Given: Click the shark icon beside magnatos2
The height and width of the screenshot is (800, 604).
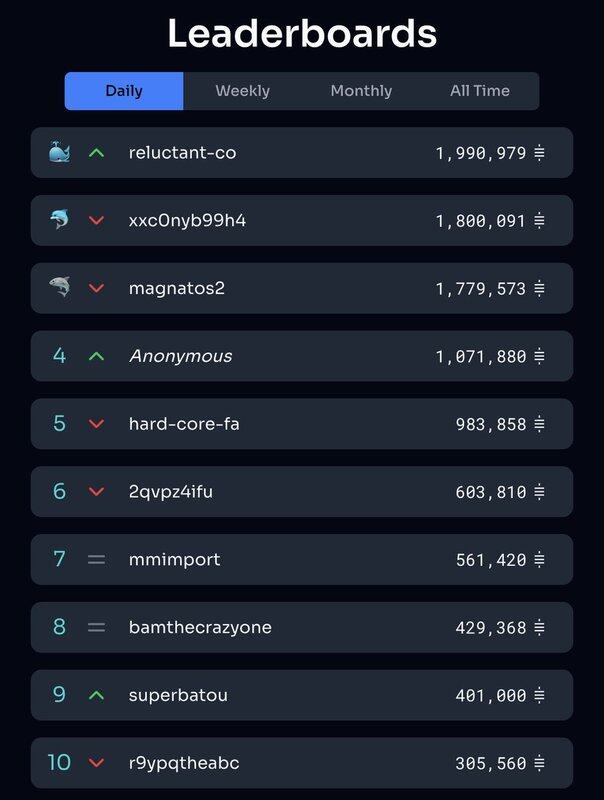Looking at the screenshot, I should pyautogui.click(x=59, y=288).
